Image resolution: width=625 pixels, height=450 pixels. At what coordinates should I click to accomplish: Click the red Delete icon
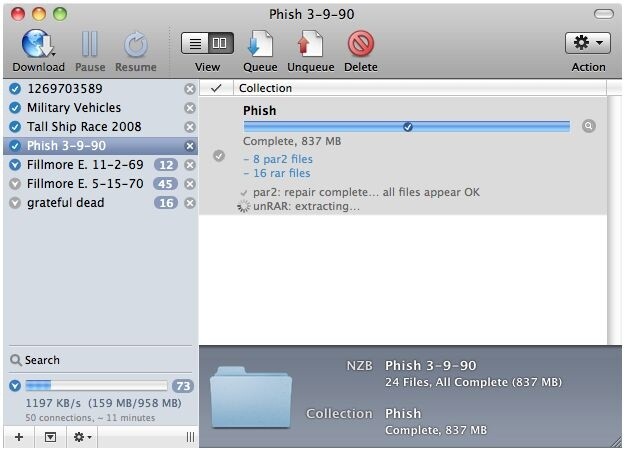click(361, 43)
